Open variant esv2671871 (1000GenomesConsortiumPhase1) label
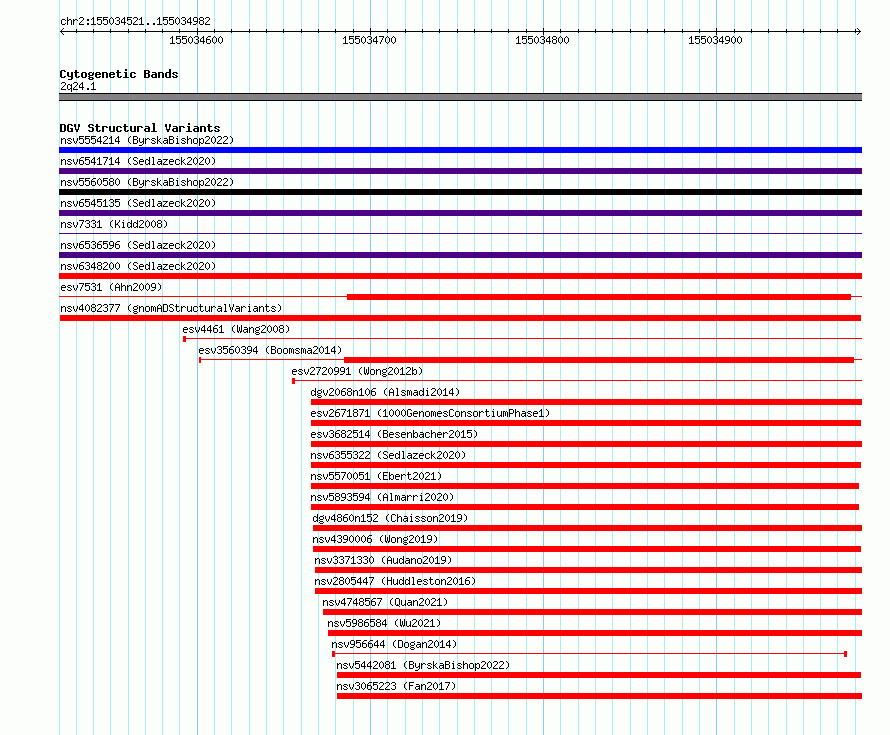The image size is (890, 735). (x=430, y=413)
